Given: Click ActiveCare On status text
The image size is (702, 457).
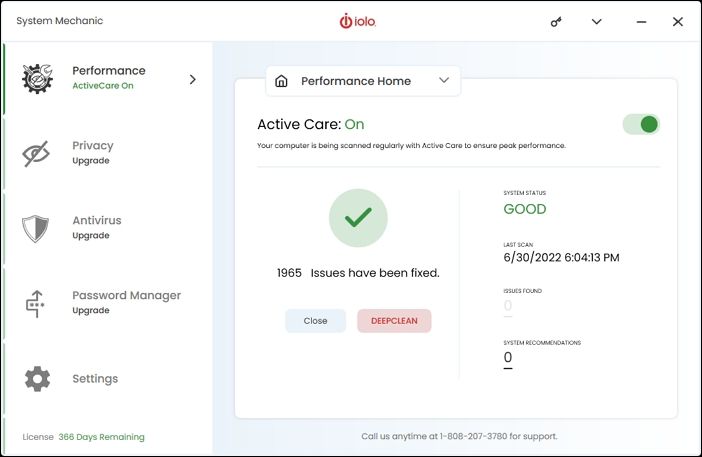Looking at the screenshot, I should pos(103,85).
